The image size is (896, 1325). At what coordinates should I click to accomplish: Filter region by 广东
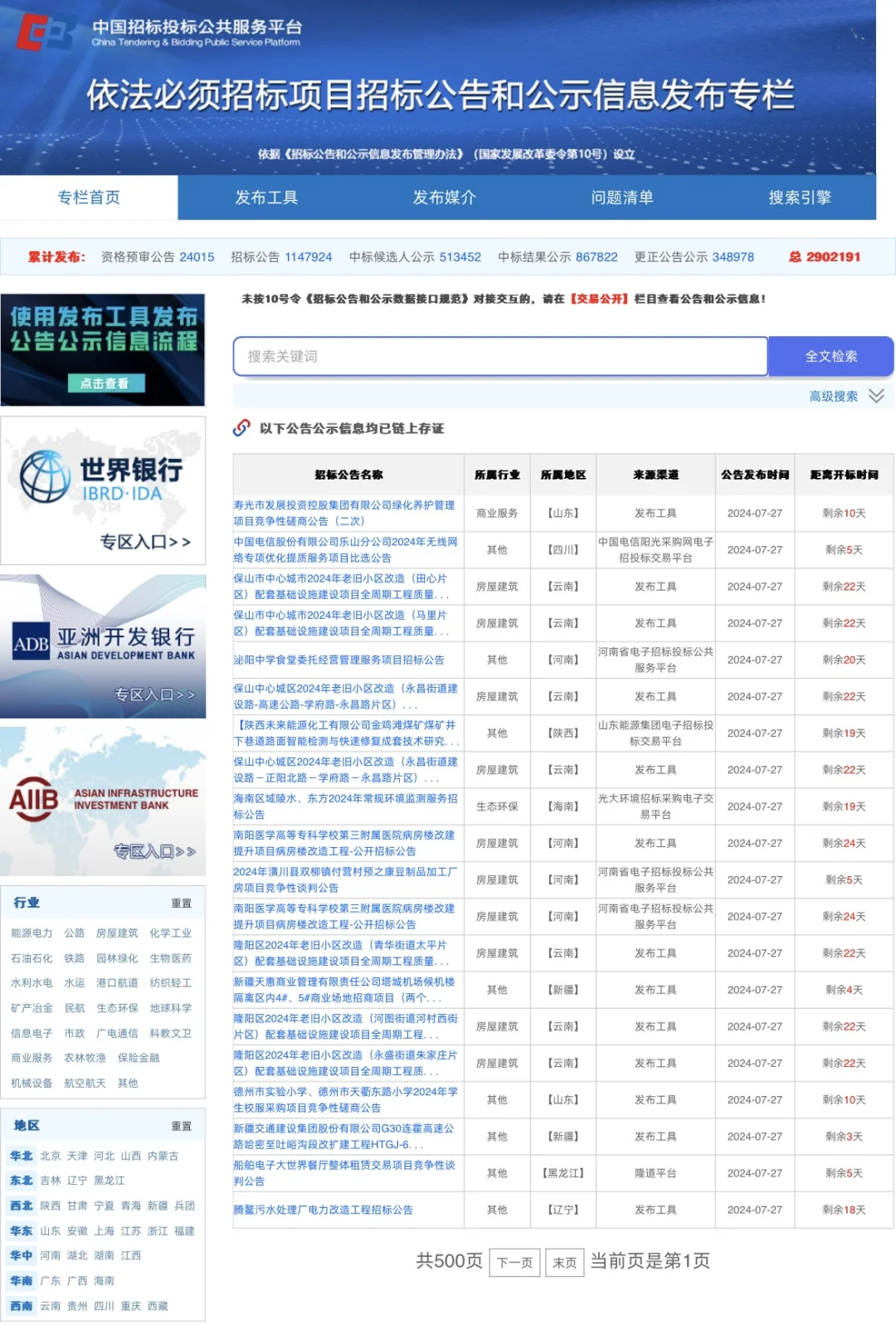pos(51,1281)
